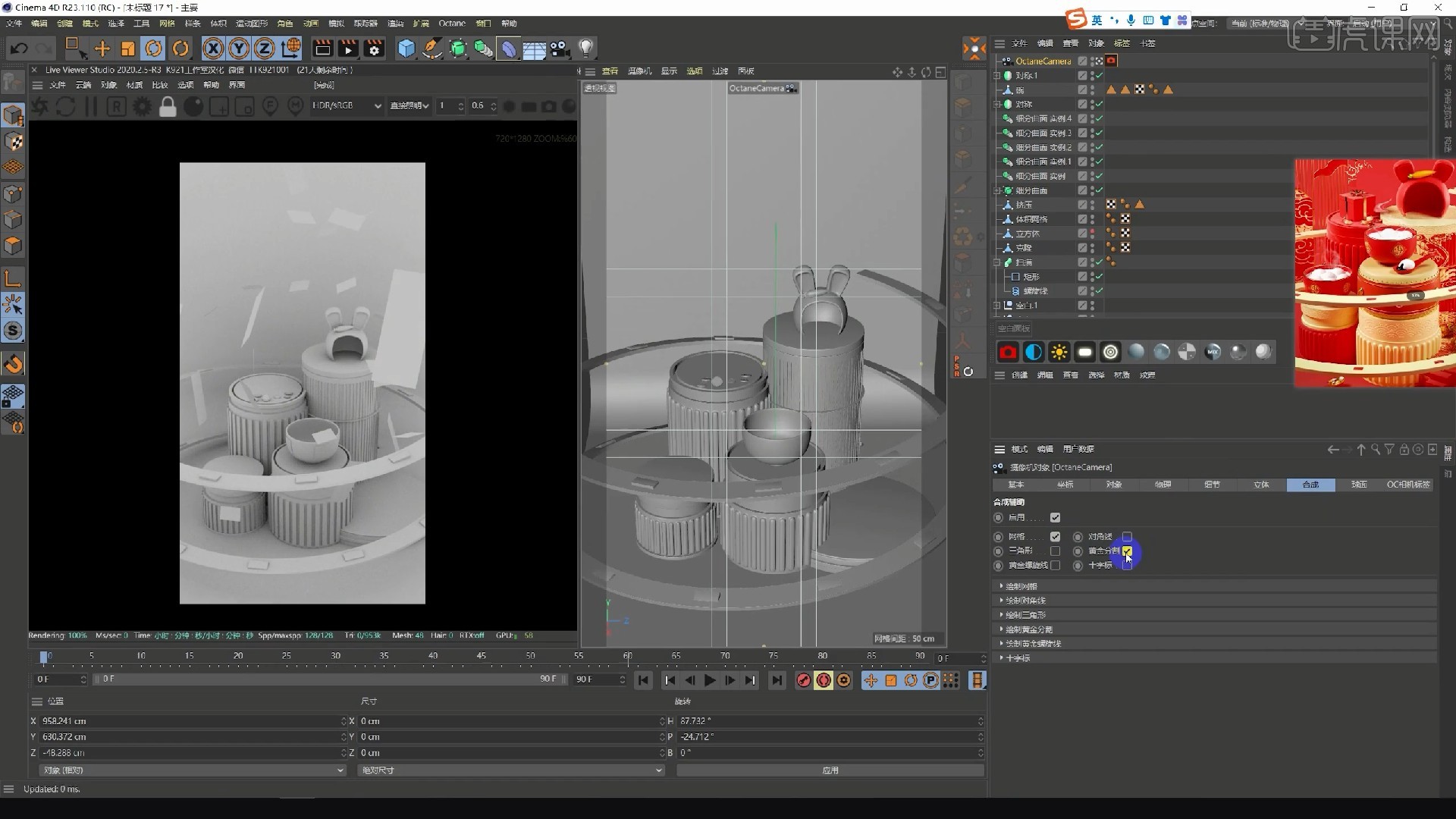Click the red reference image thumbnail
This screenshot has width=1456, height=819.
[x=1375, y=273]
